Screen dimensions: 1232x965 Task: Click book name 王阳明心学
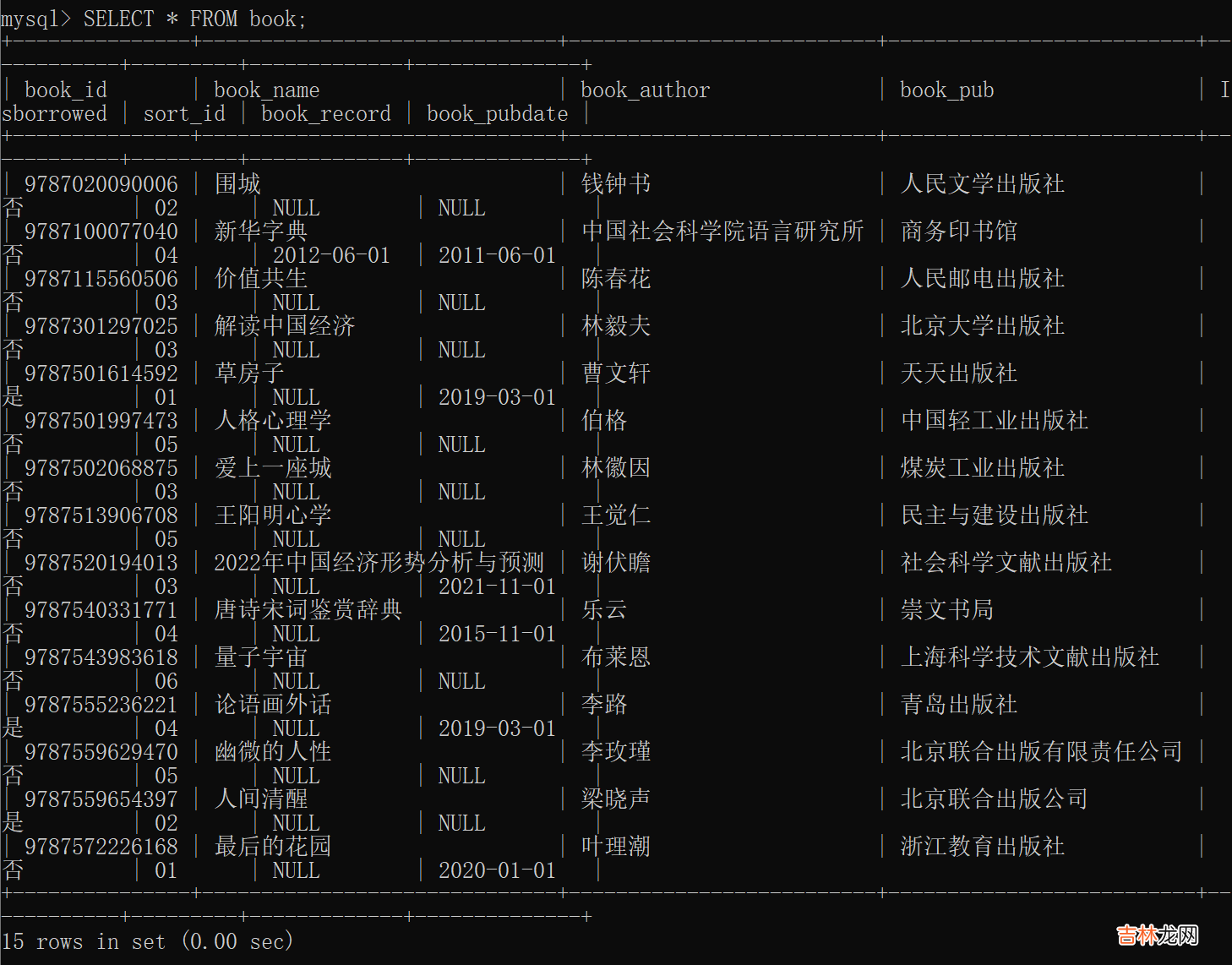point(273,515)
